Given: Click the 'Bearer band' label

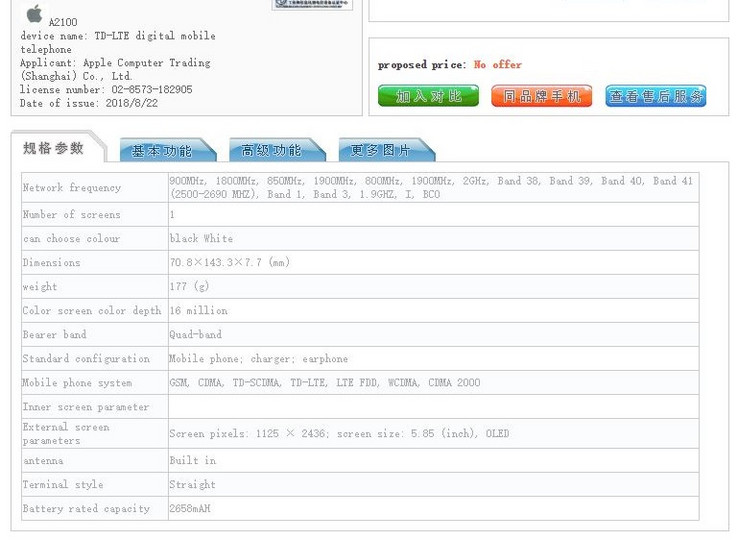Looking at the screenshot, I should (x=55, y=335).
